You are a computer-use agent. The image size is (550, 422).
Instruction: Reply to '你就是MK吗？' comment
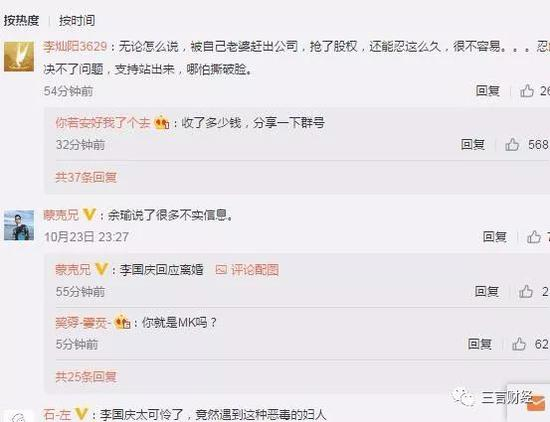(x=479, y=344)
